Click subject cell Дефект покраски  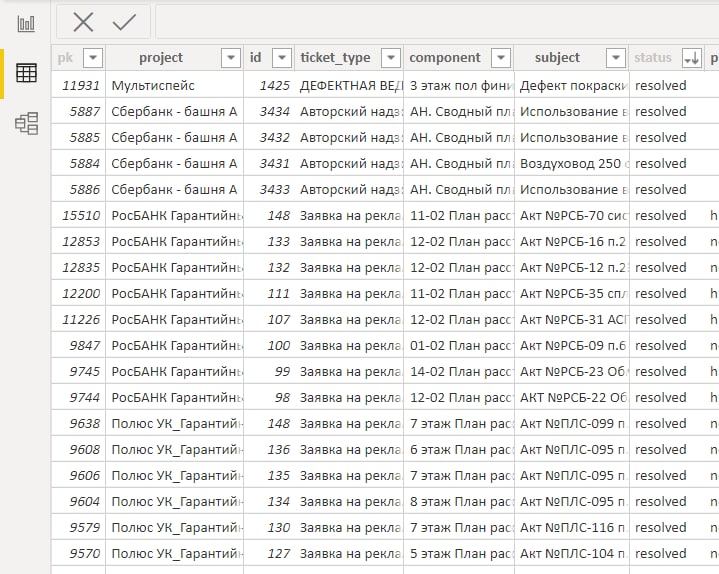572,85
